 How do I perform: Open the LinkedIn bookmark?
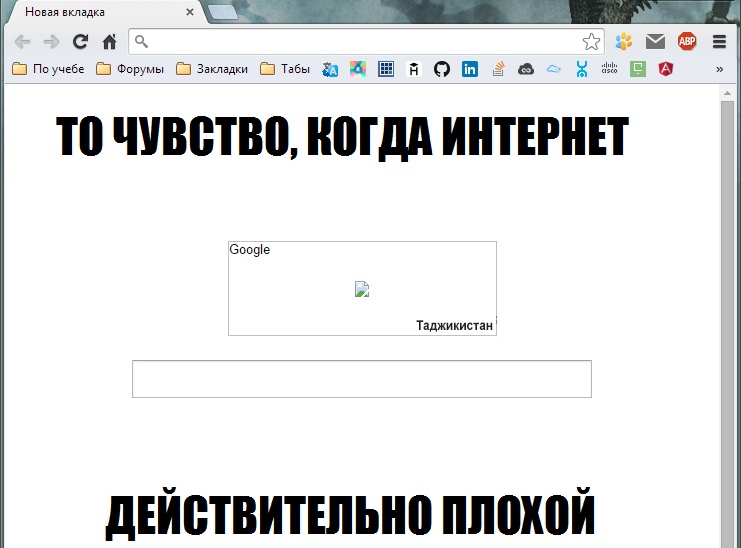(x=470, y=69)
